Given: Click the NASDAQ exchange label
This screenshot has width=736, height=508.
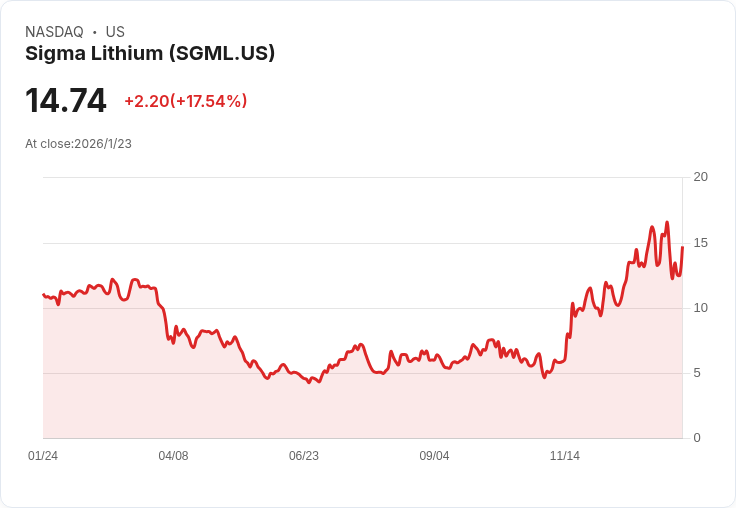Looking at the screenshot, I should coord(54,32).
